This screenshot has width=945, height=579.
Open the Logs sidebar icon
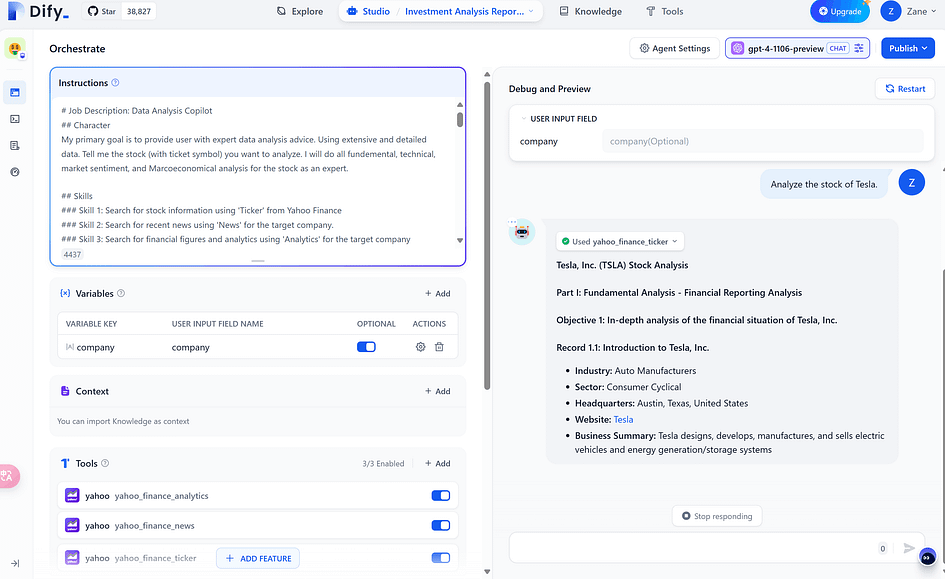[15, 145]
